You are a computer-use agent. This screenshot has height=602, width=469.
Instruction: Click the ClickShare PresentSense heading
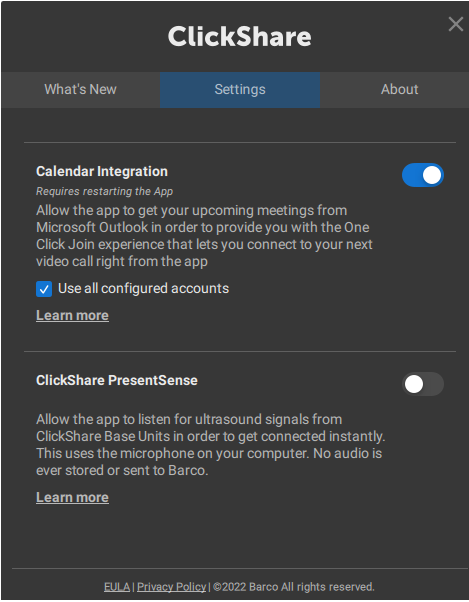[117, 380]
